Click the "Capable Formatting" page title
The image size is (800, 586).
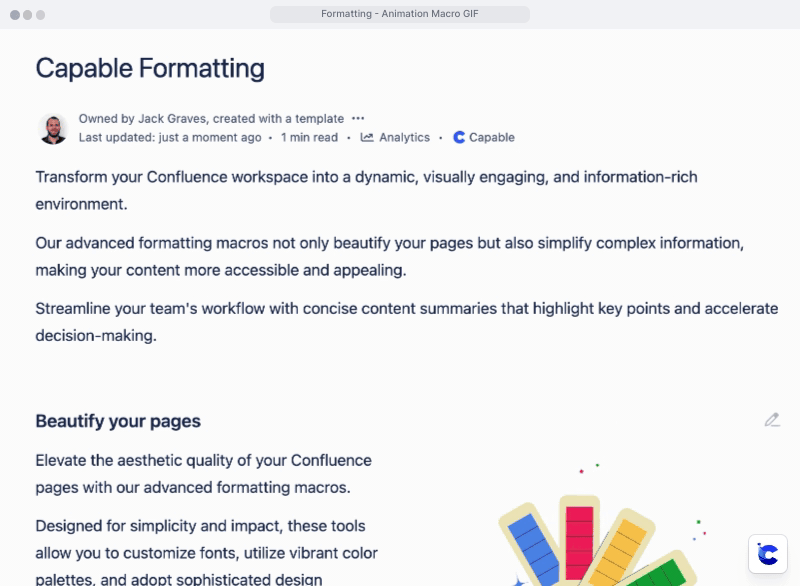(x=150, y=68)
